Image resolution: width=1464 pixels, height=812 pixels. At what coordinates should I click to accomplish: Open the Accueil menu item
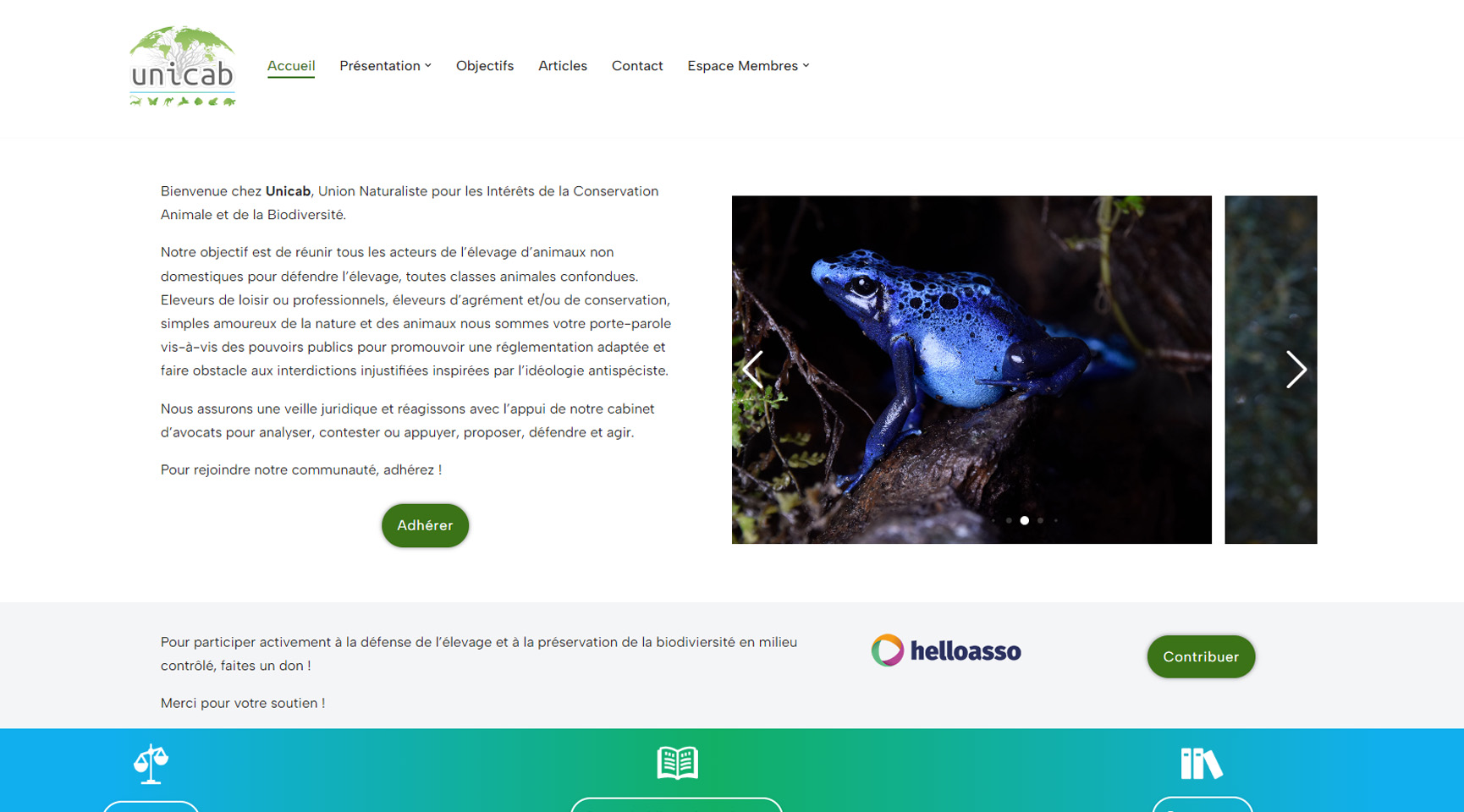(291, 66)
